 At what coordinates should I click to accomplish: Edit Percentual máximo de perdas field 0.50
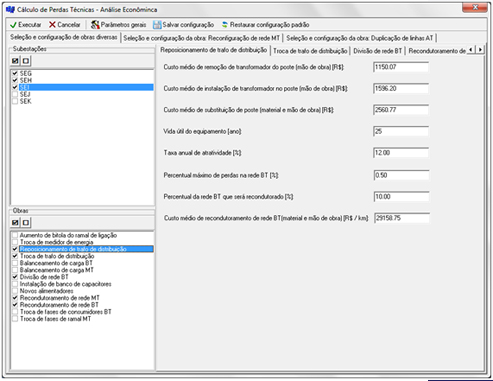401,175
